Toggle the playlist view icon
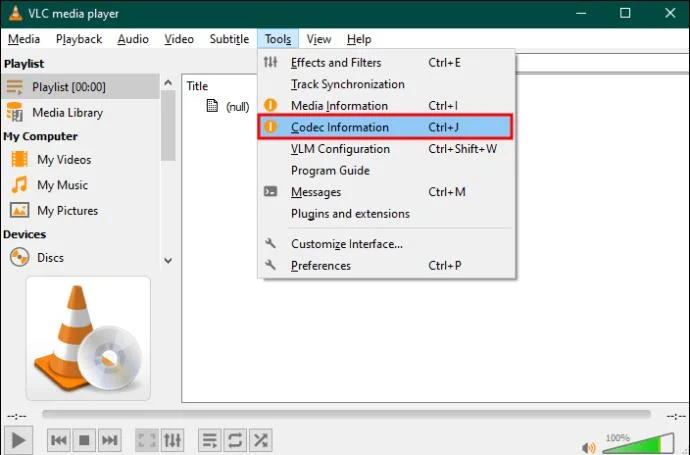The width and height of the screenshot is (690, 455). 210,440
